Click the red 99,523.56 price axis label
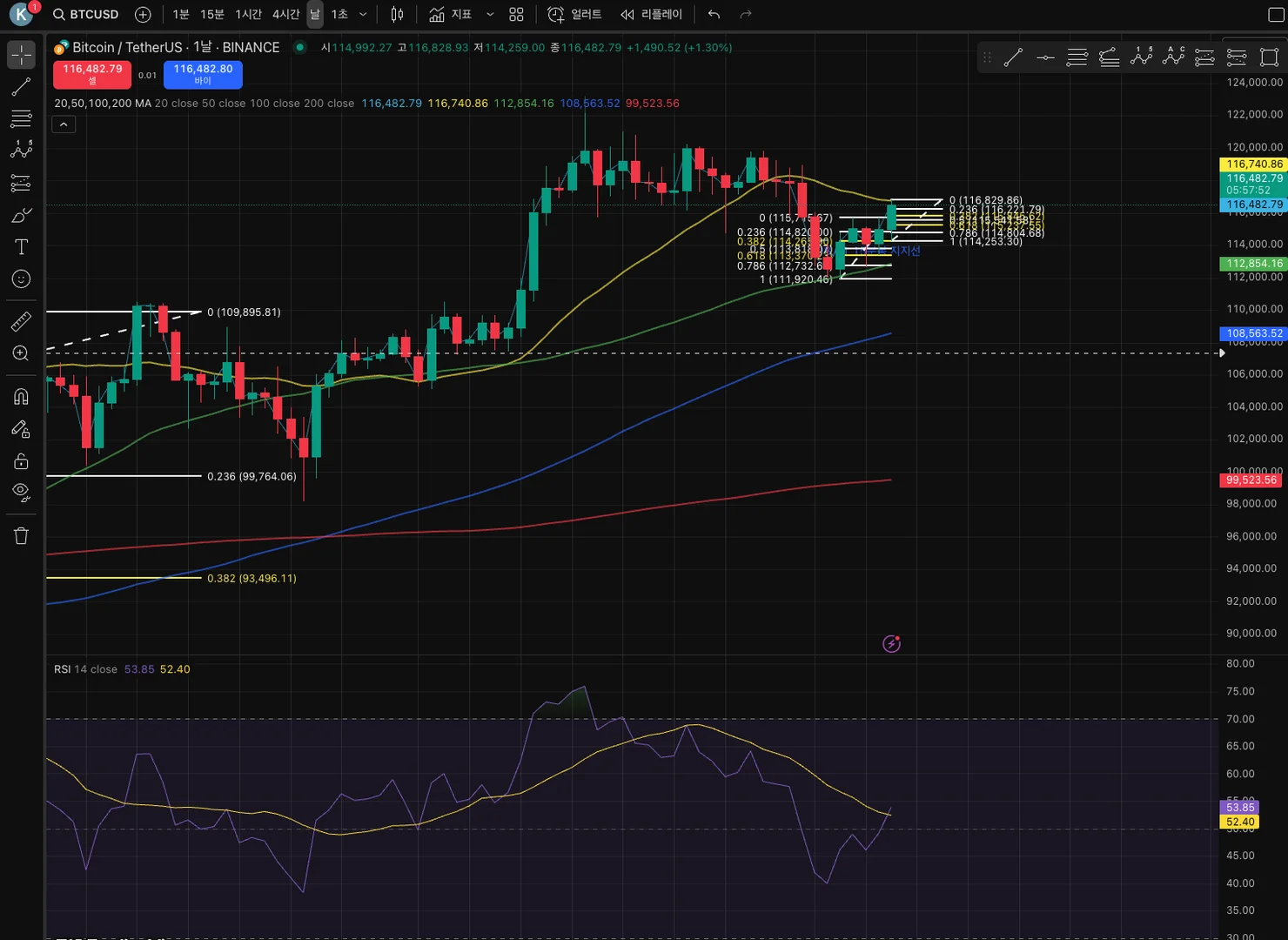This screenshot has height=940, width=1288. tap(1251, 480)
